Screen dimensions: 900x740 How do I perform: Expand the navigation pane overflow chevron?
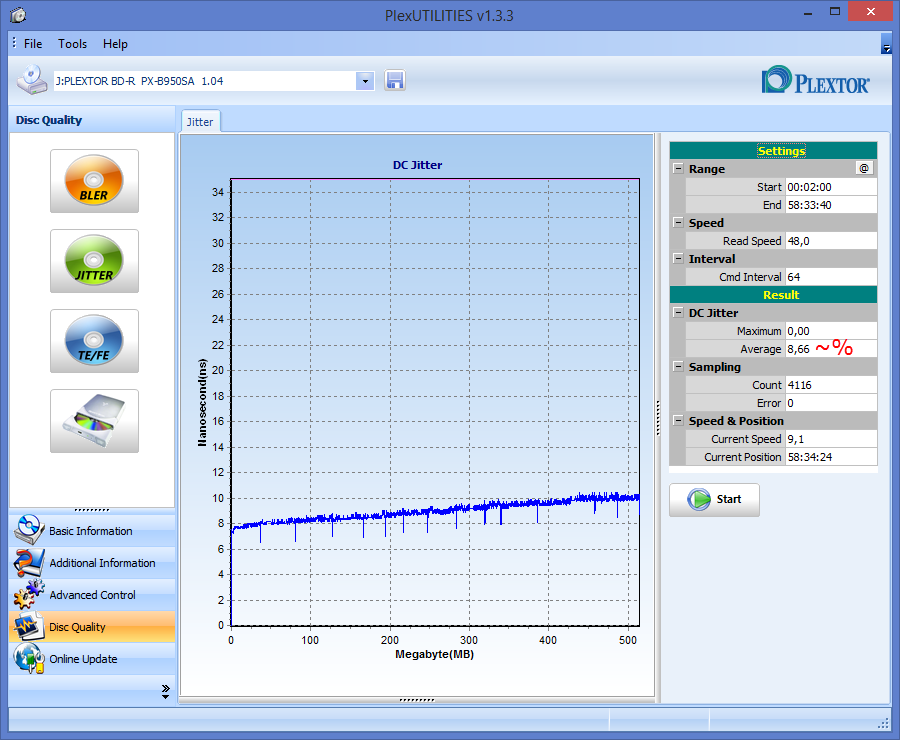(165, 691)
